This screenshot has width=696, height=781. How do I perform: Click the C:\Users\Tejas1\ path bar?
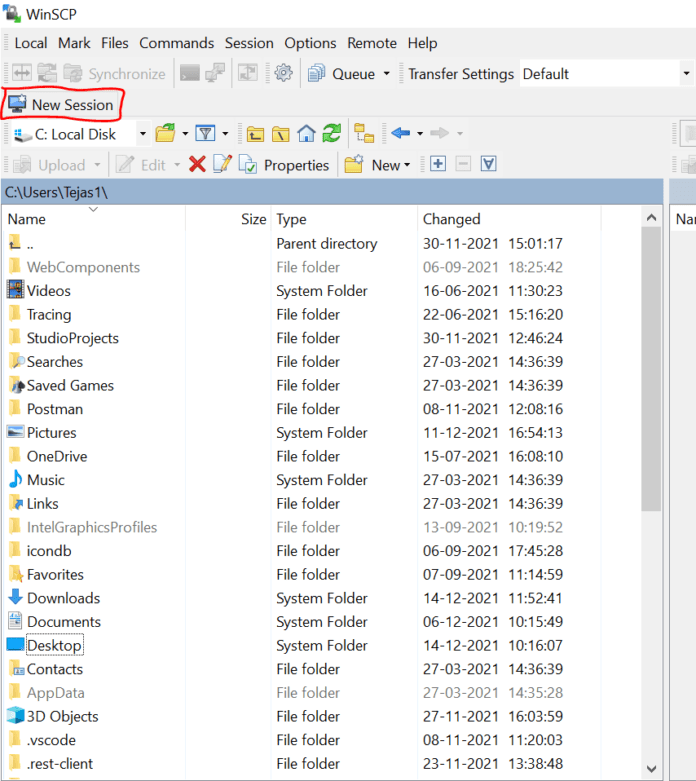coord(332,192)
